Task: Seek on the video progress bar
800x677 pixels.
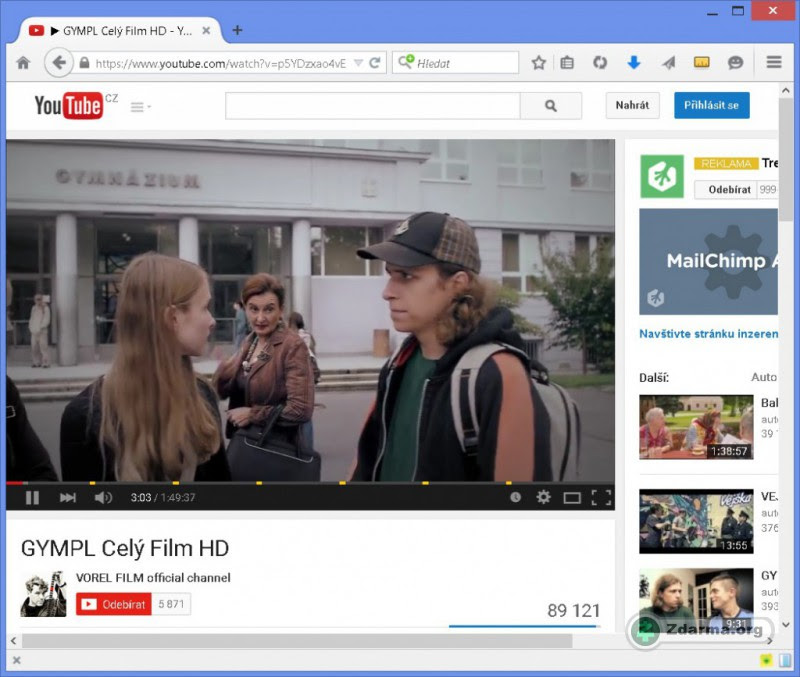Action: [310, 483]
